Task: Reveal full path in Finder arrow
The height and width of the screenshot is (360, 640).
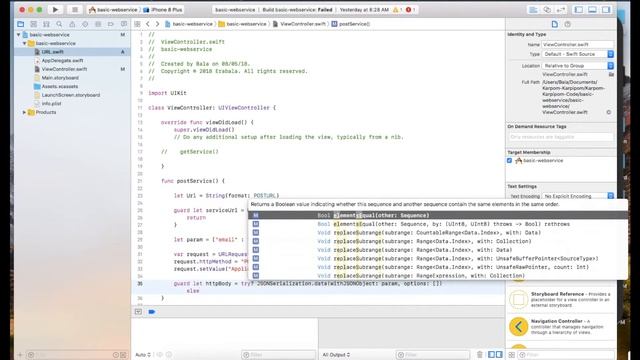Action: [x=609, y=112]
